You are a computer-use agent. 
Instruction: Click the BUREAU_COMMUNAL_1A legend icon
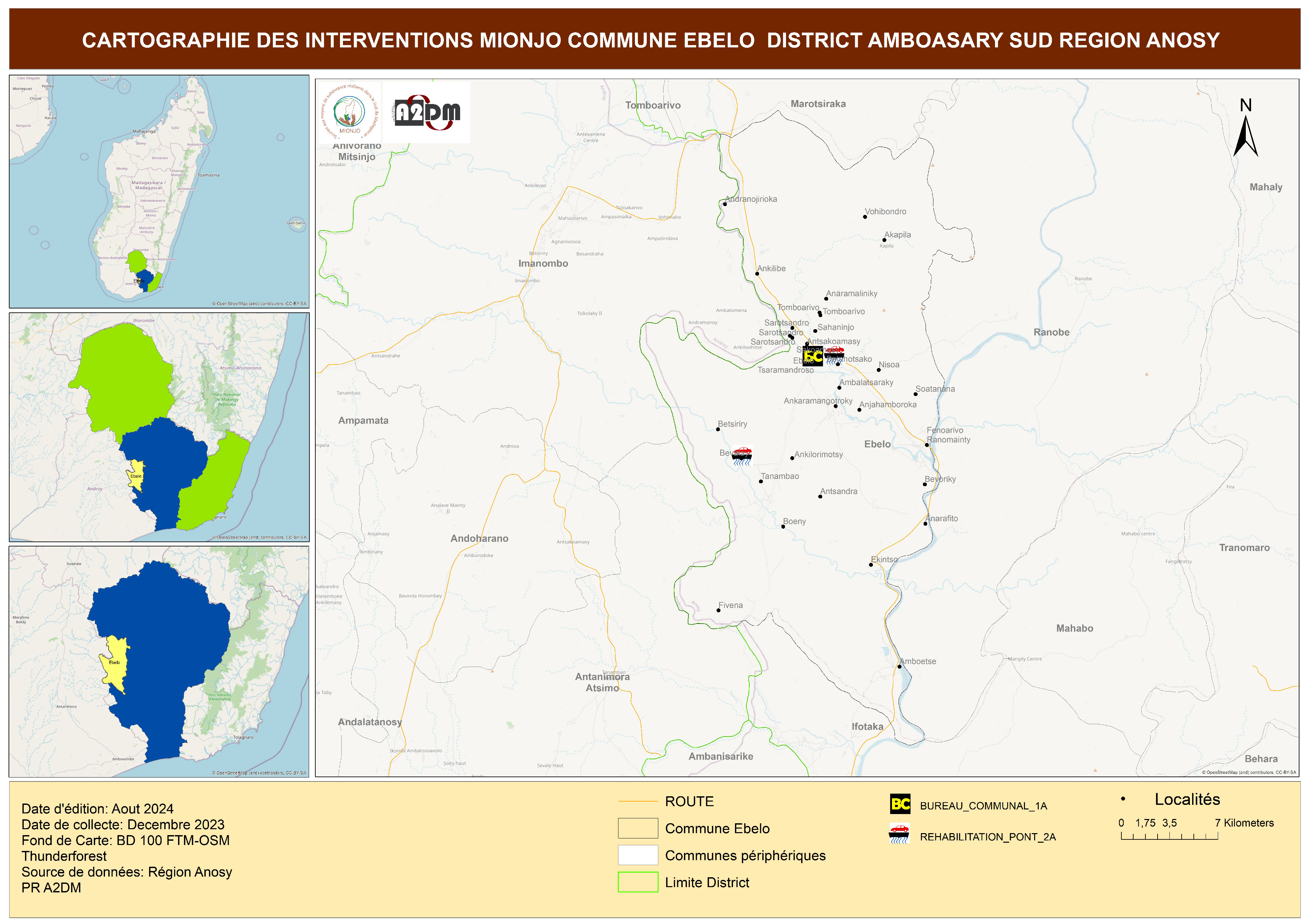coord(900,804)
